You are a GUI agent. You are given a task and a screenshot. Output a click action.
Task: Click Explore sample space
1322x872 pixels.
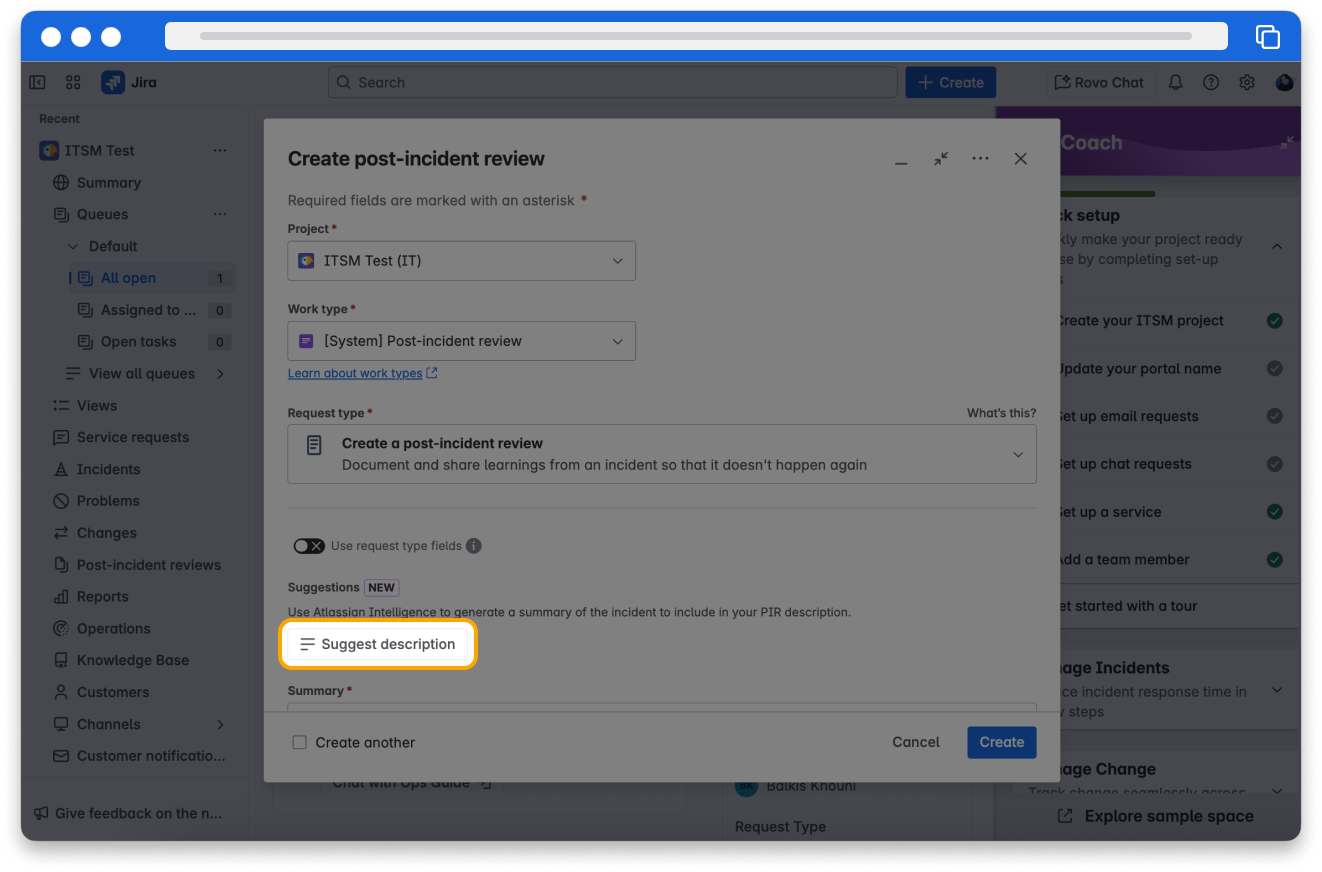coord(1155,816)
